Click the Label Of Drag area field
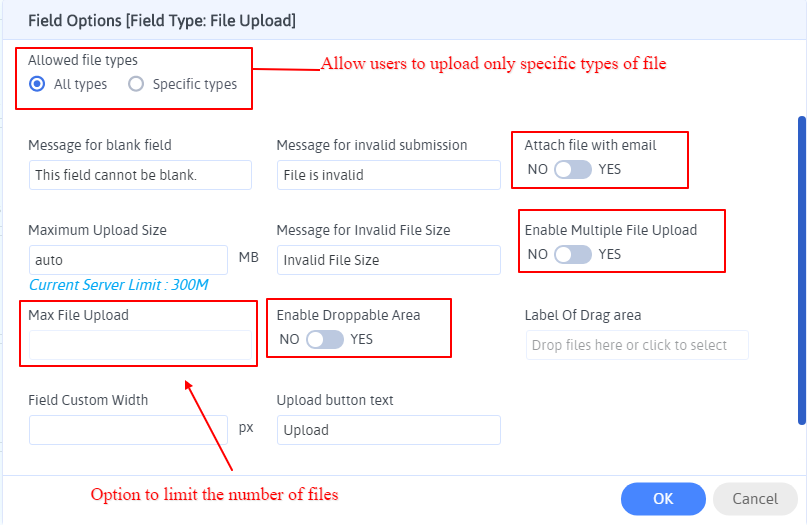 coord(636,345)
